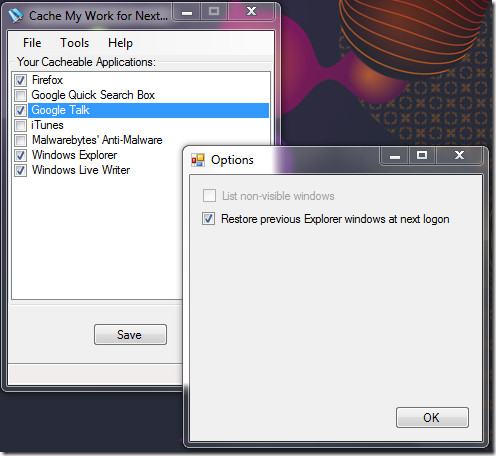Click Restore previous Explorer windows label
Image resolution: width=496 pixels, height=456 pixels.
(335, 219)
